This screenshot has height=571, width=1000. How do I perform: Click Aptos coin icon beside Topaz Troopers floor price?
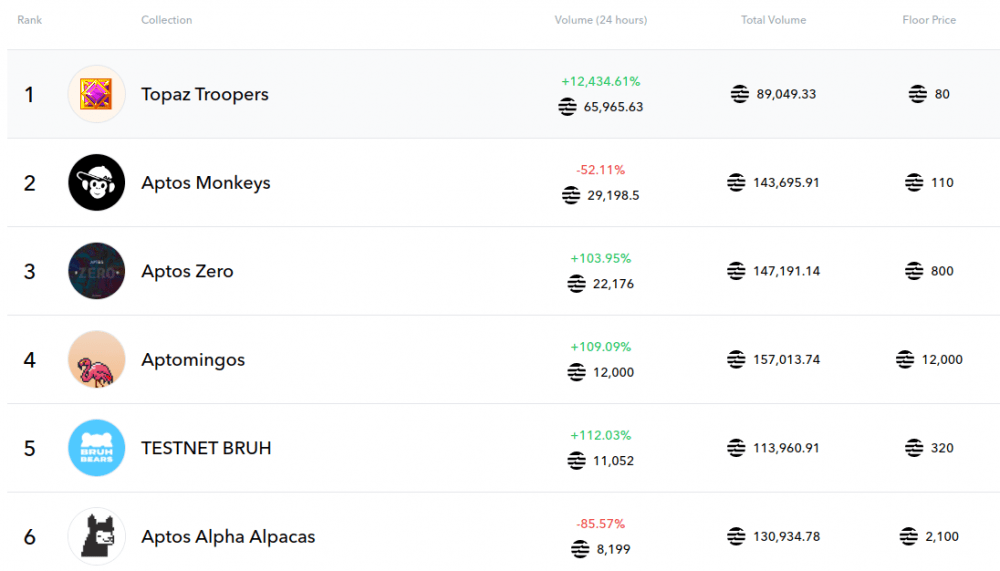point(917,94)
